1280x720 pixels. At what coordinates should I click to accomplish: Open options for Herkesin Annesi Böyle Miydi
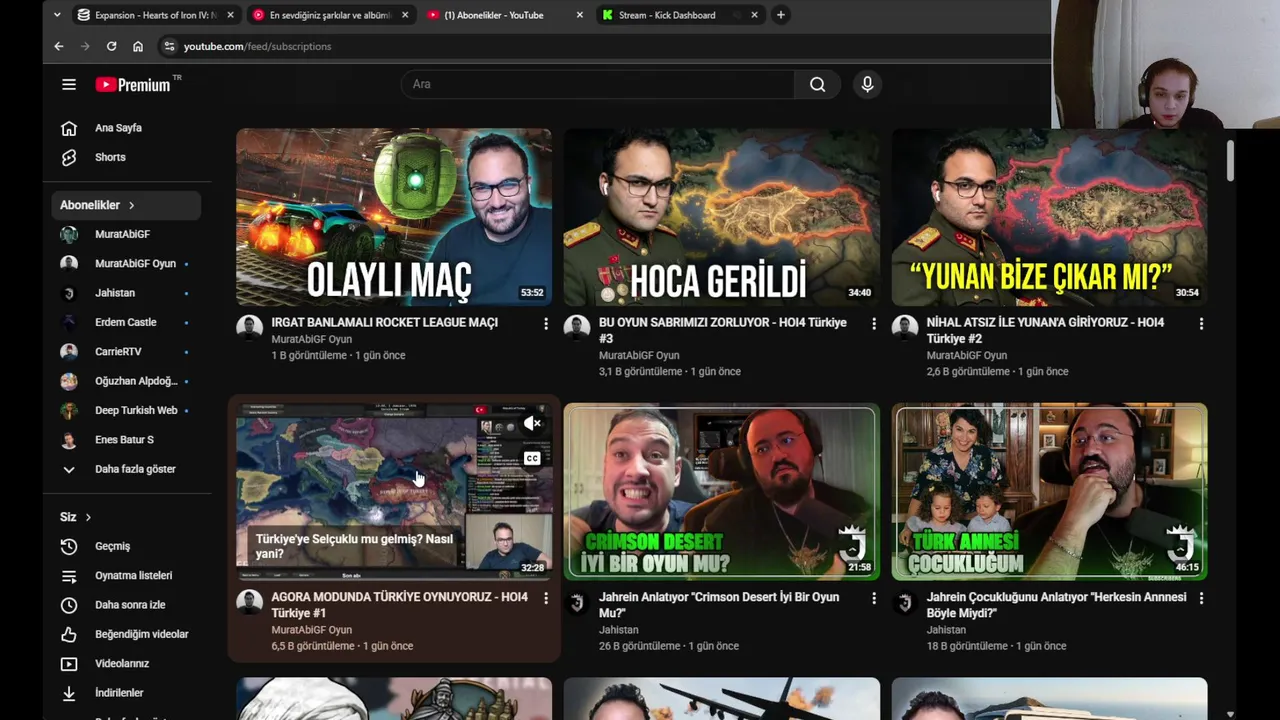[1201, 598]
